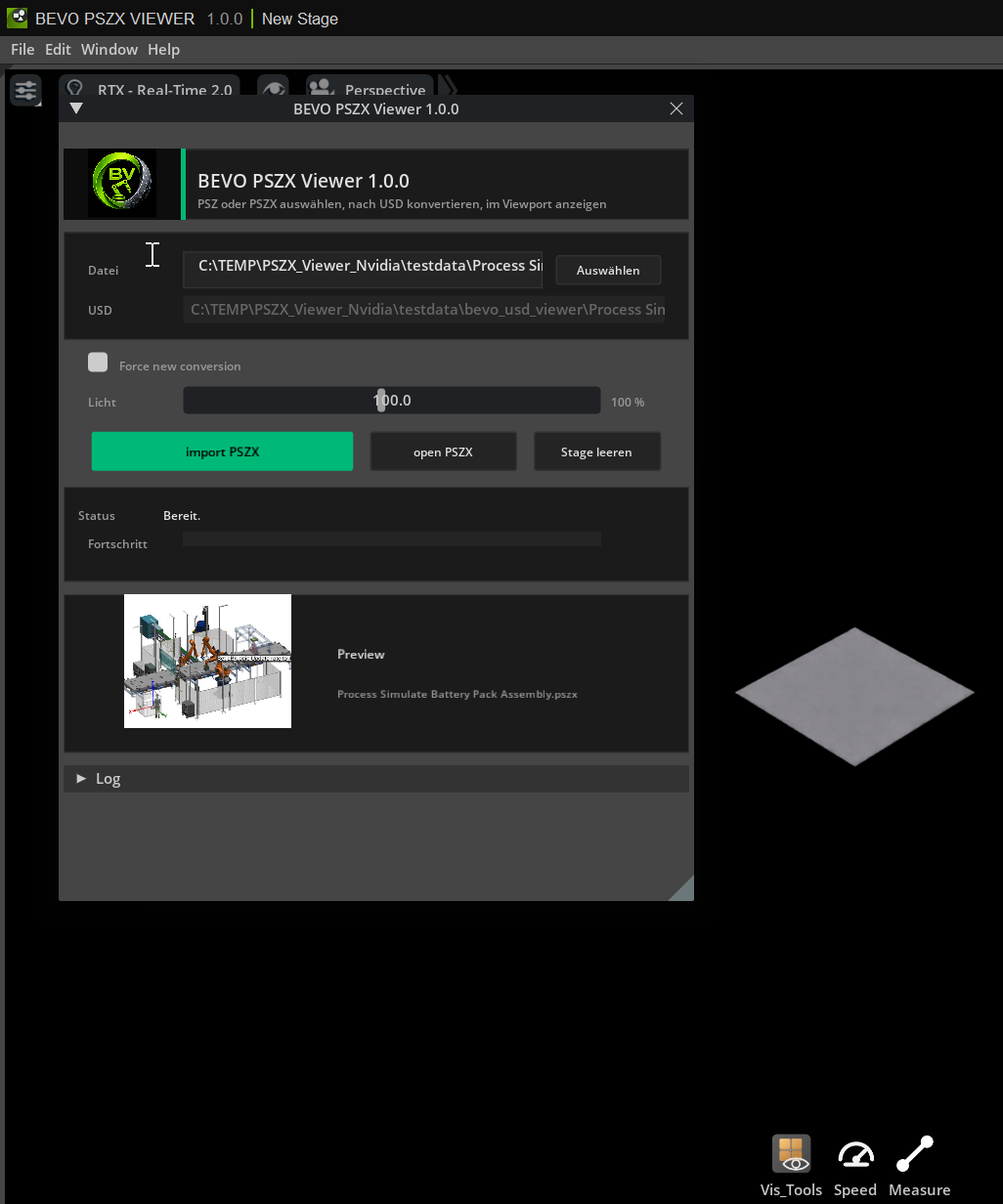
Task: Click the gray ground plane in viewport
Action: (x=854, y=696)
